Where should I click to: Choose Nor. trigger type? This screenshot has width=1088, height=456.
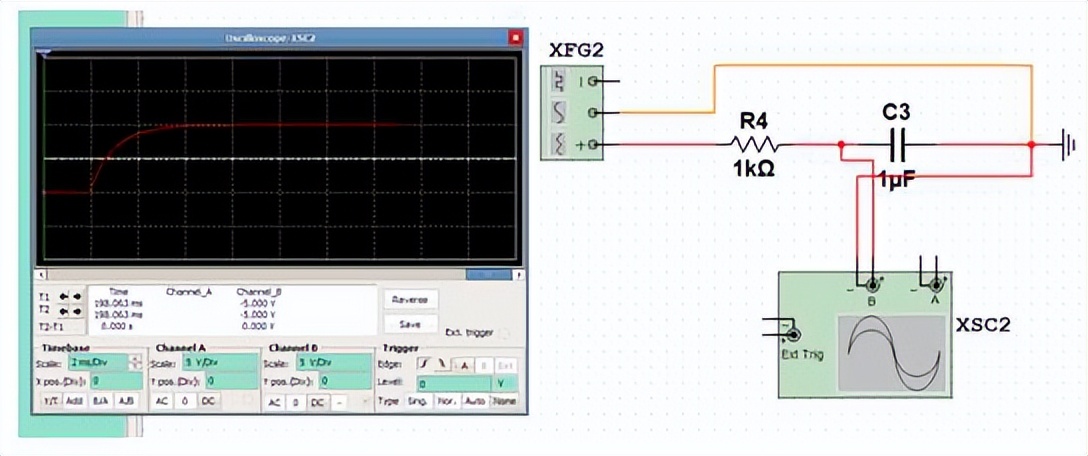tap(448, 401)
